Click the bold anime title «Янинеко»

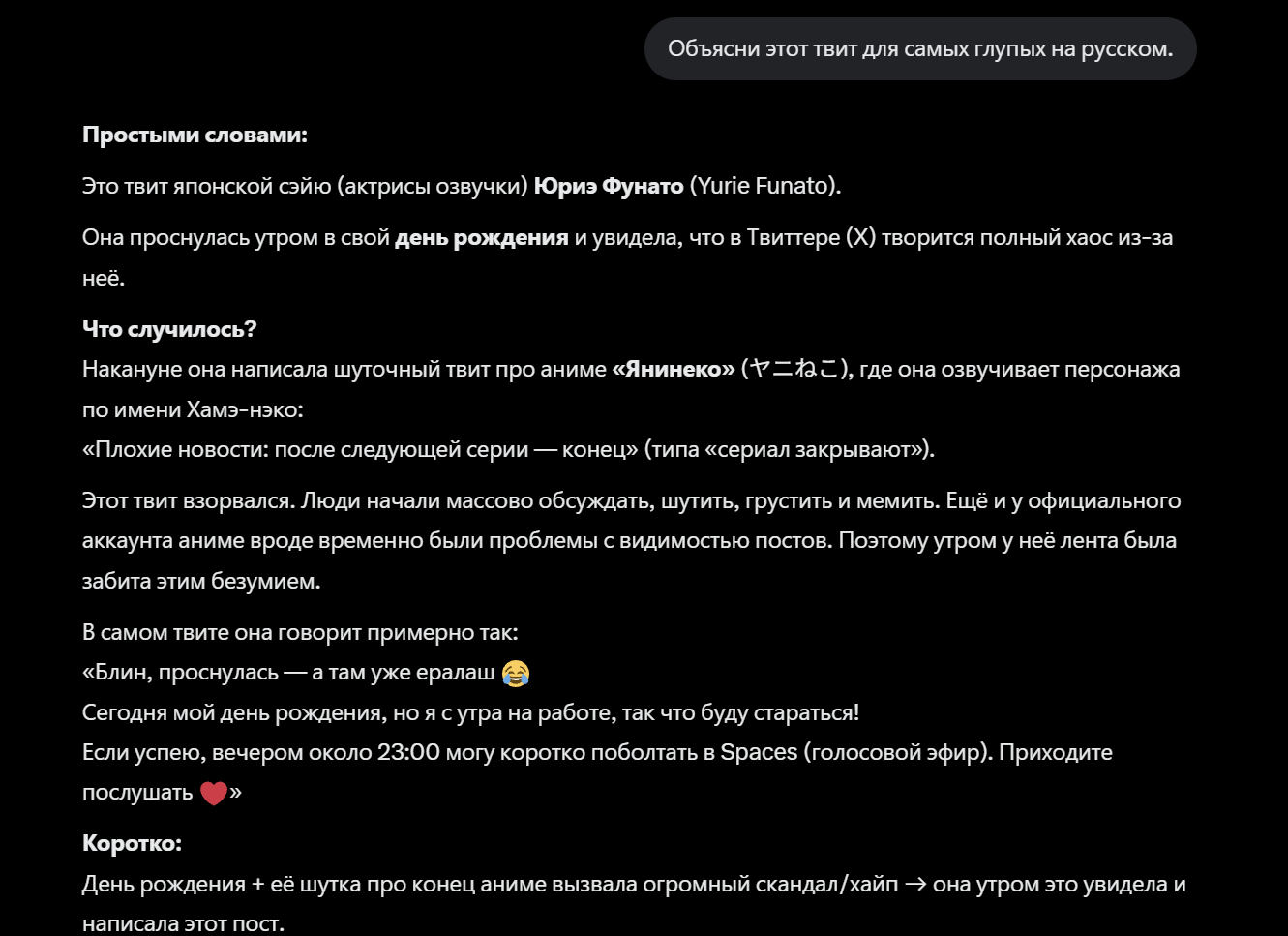coord(674,369)
